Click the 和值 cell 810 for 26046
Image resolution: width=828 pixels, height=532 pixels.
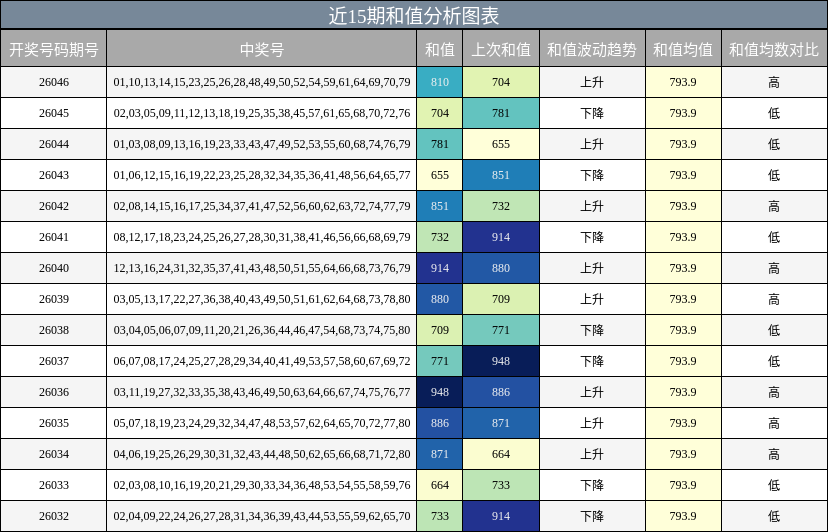pos(439,82)
